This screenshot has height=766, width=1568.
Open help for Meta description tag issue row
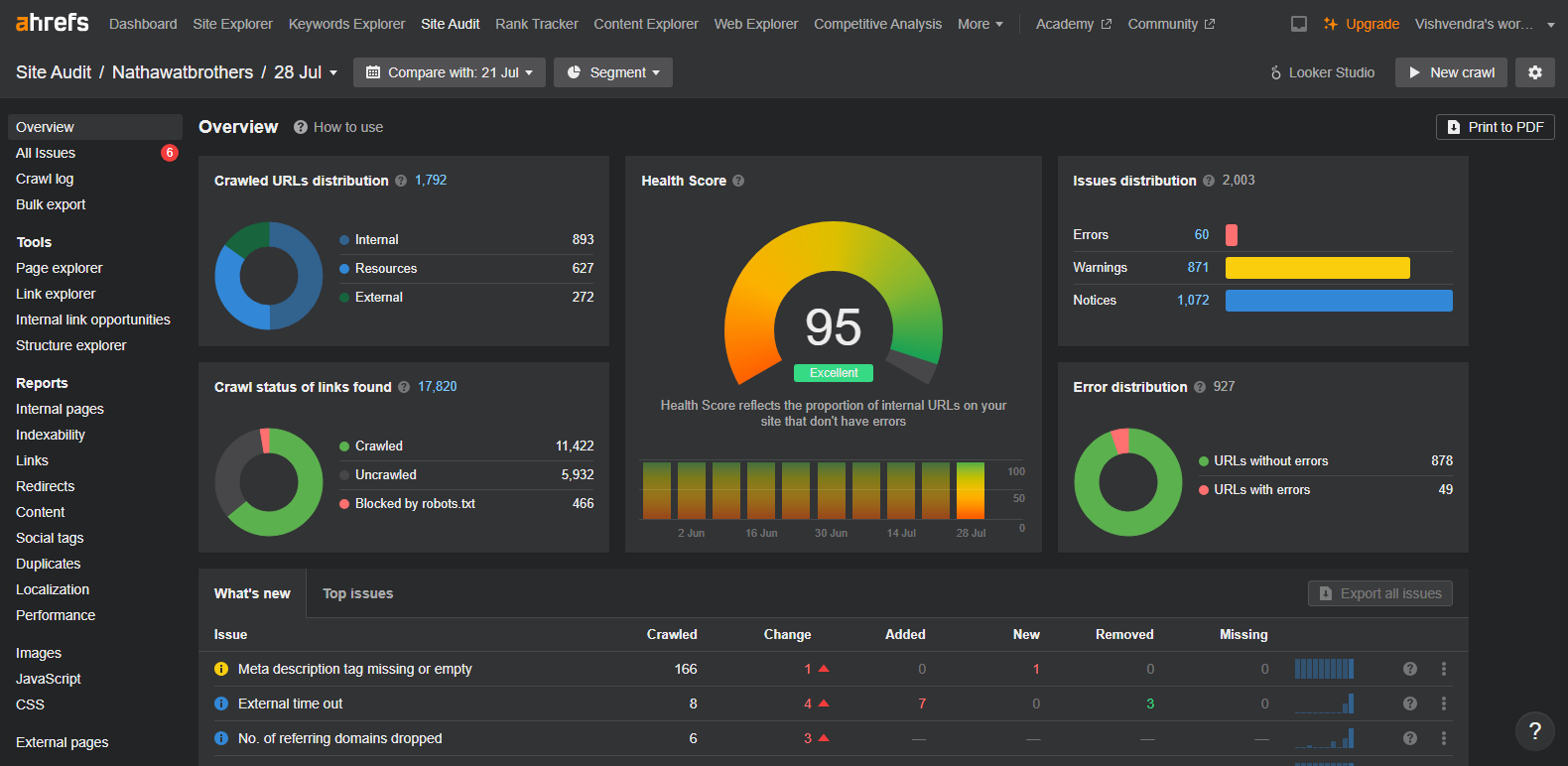coord(1410,669)
